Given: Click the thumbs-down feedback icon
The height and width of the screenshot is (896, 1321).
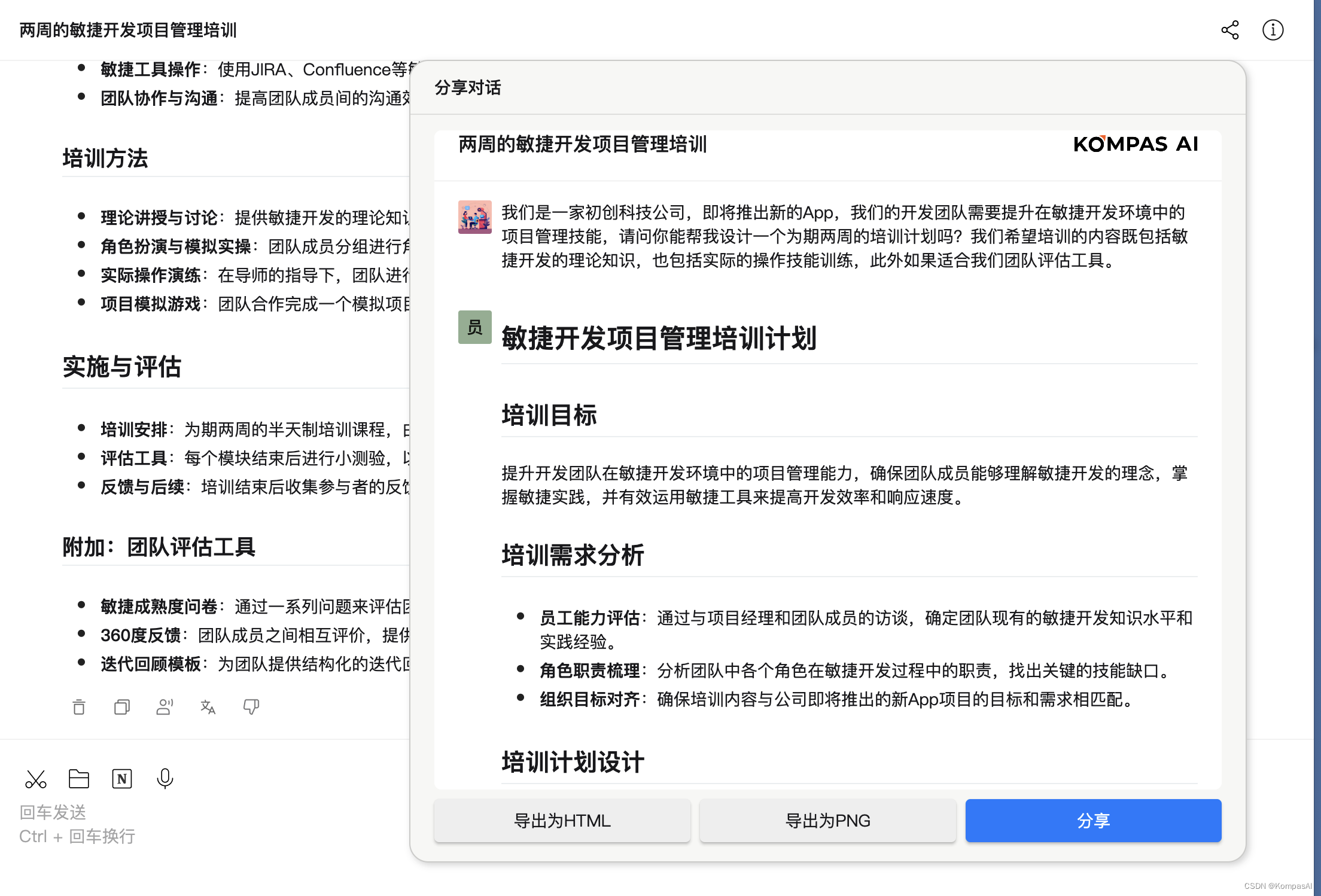Looking at the screenshot, I should click(x=251, y=707).
